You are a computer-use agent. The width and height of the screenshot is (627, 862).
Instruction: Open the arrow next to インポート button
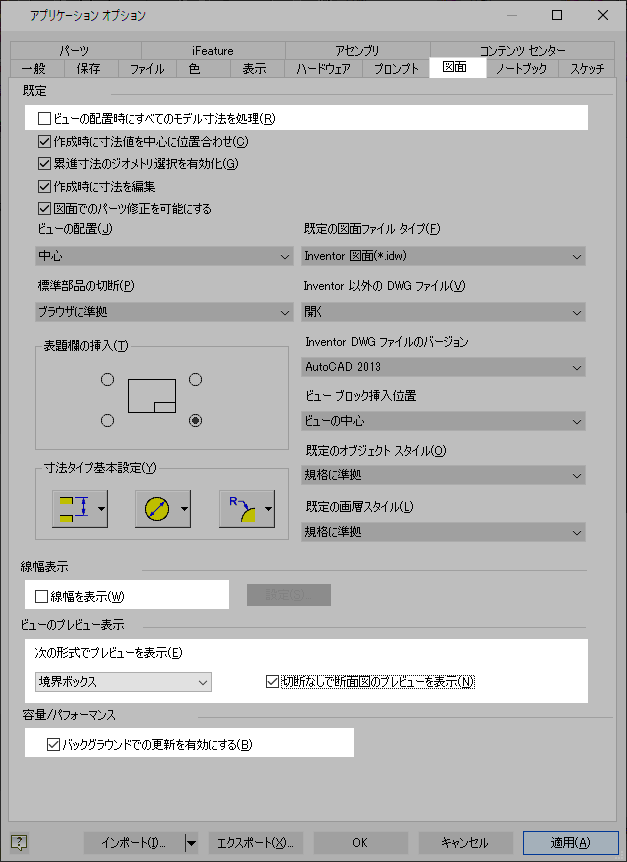tap(191, 842)
